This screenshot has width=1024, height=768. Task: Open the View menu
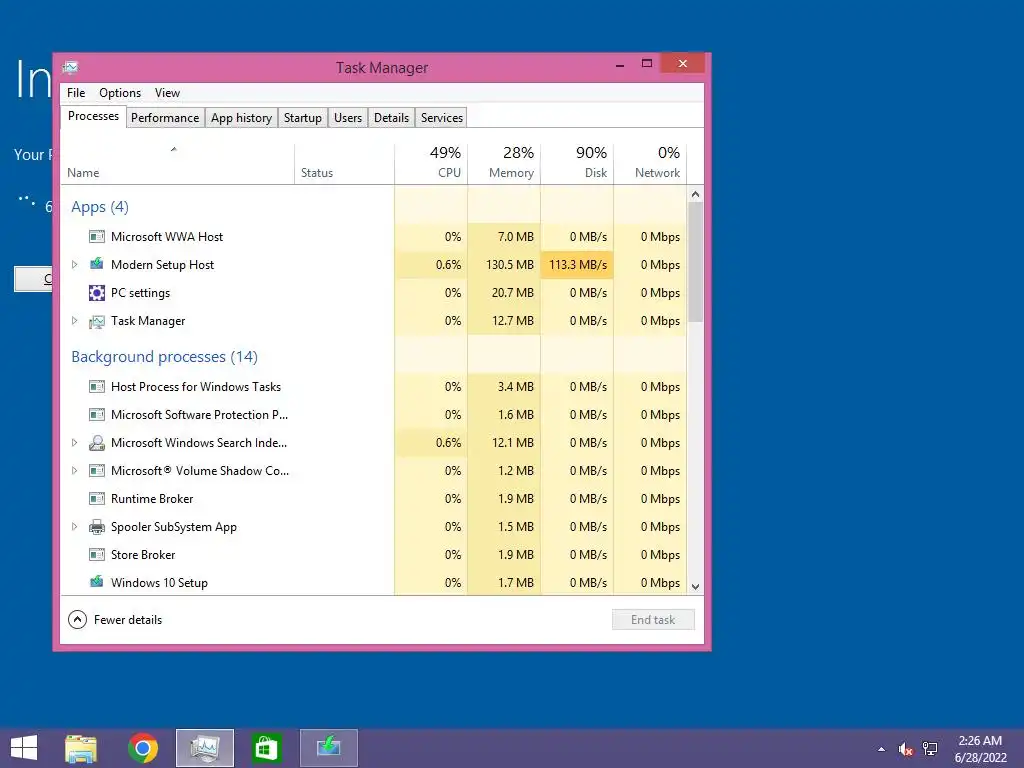click(x=167, y=93)
